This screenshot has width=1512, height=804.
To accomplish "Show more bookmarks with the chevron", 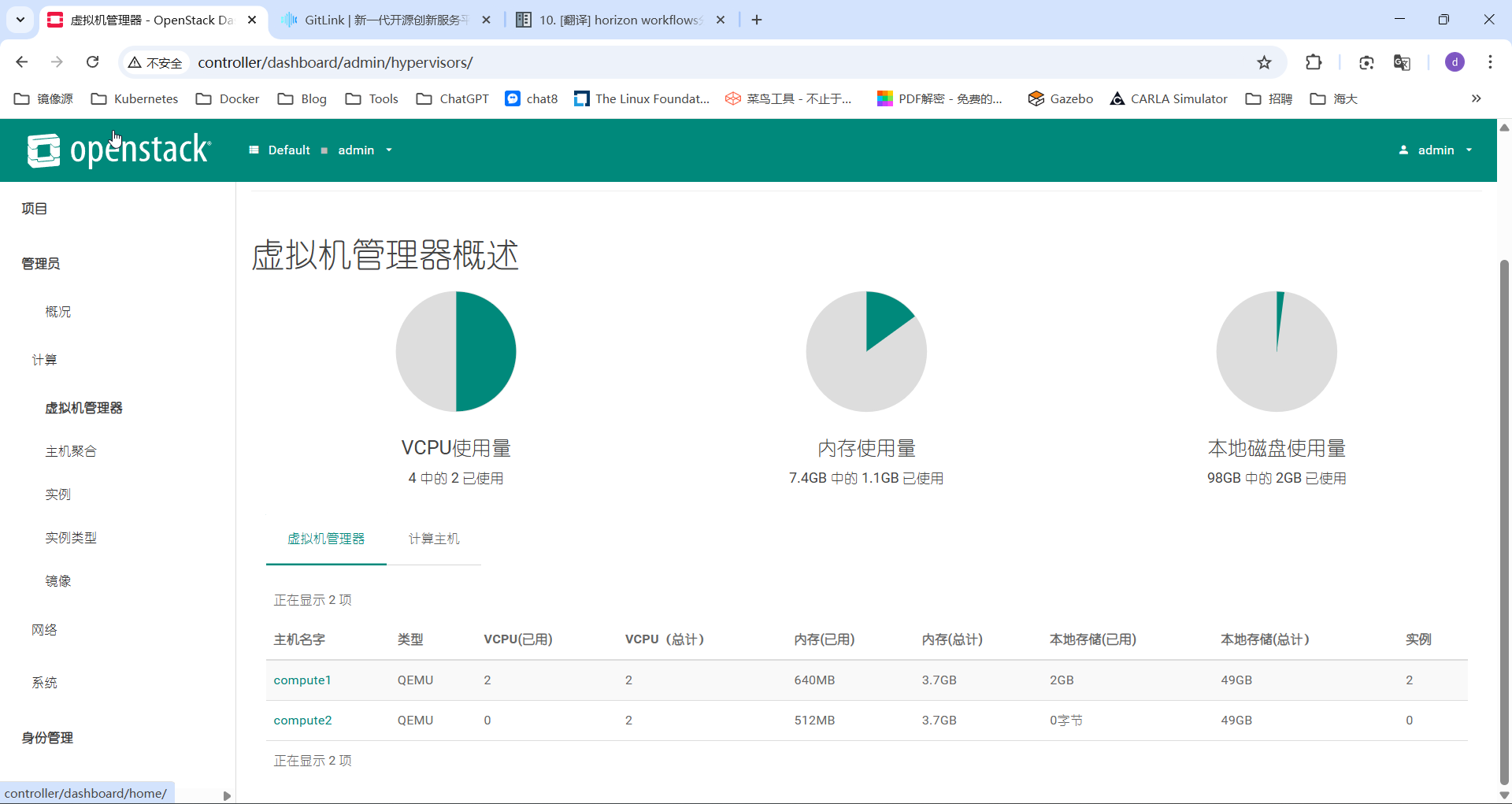I will [1476, 98].
